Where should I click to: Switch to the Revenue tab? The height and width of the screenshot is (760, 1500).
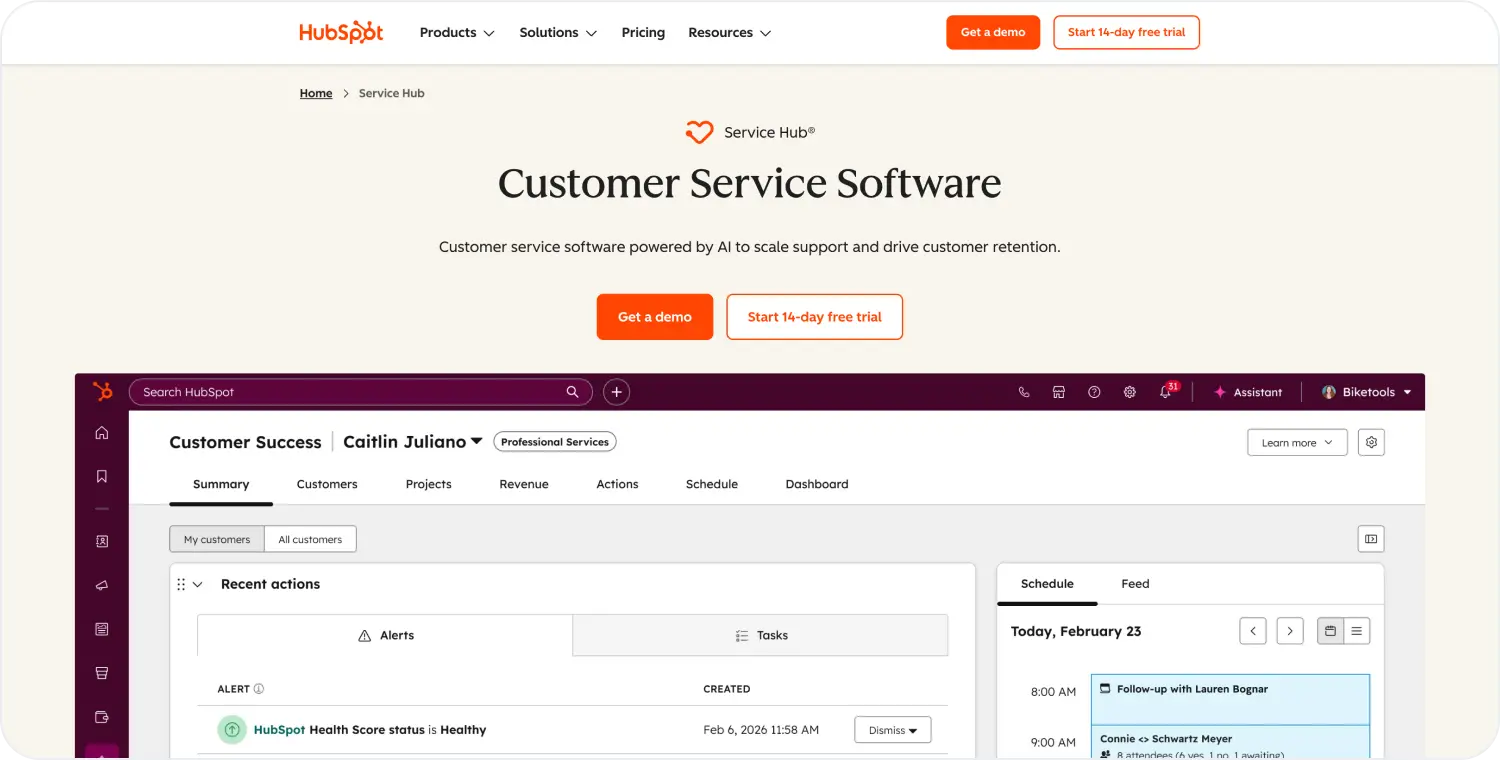click(524, 484)
